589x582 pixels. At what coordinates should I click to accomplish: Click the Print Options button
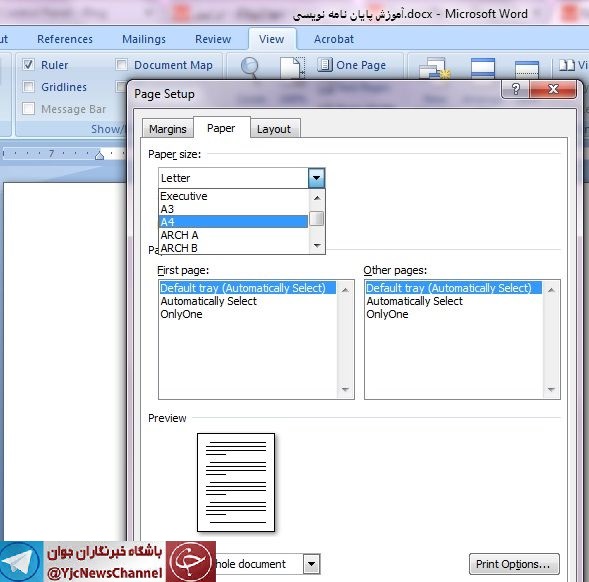[514, 564]
